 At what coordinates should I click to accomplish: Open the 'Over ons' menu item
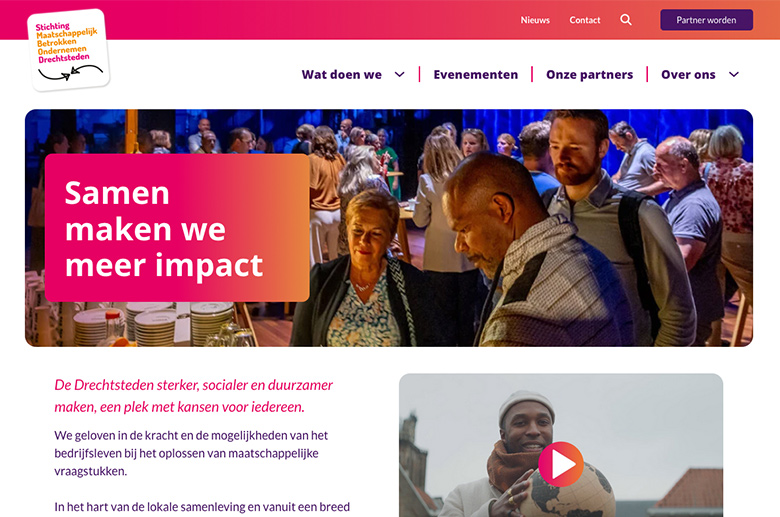pos(688,75)
